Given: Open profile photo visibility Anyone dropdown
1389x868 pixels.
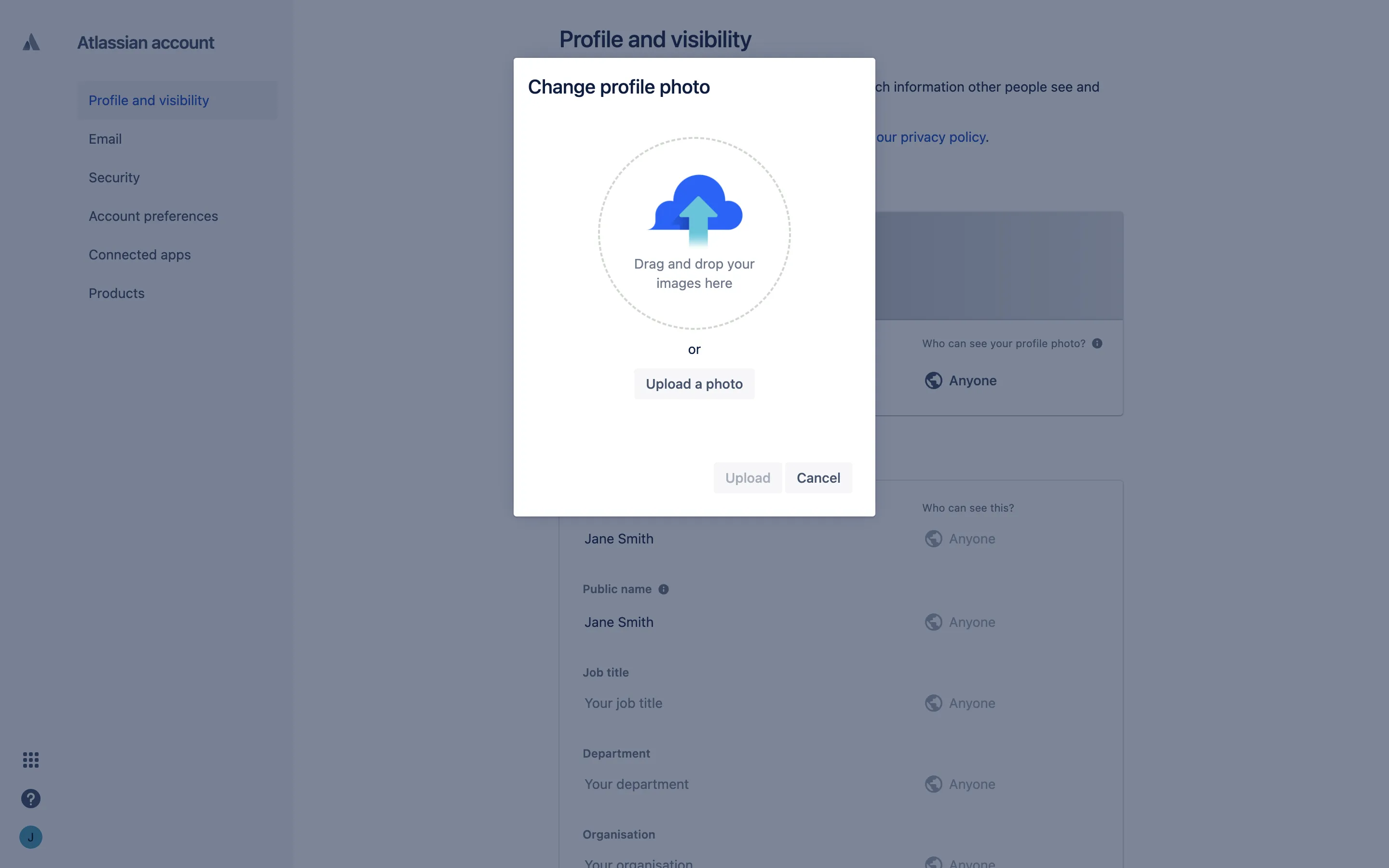Looking at the screenshot, I should pos(972,380).
